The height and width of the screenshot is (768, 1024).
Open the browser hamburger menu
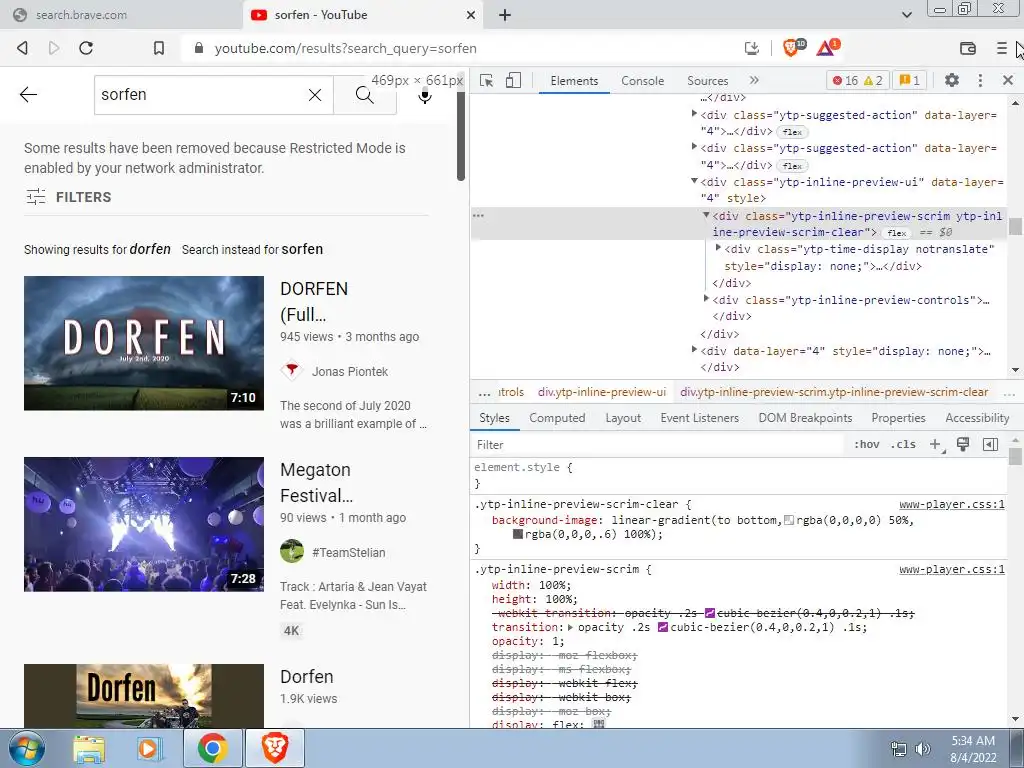click(1001, 48)
